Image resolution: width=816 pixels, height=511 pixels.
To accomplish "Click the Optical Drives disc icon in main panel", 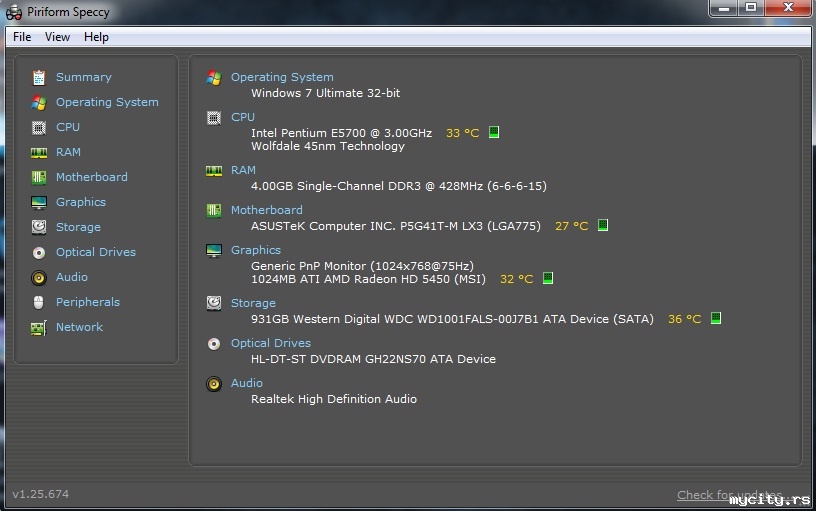I will click(x=214, y=344).
